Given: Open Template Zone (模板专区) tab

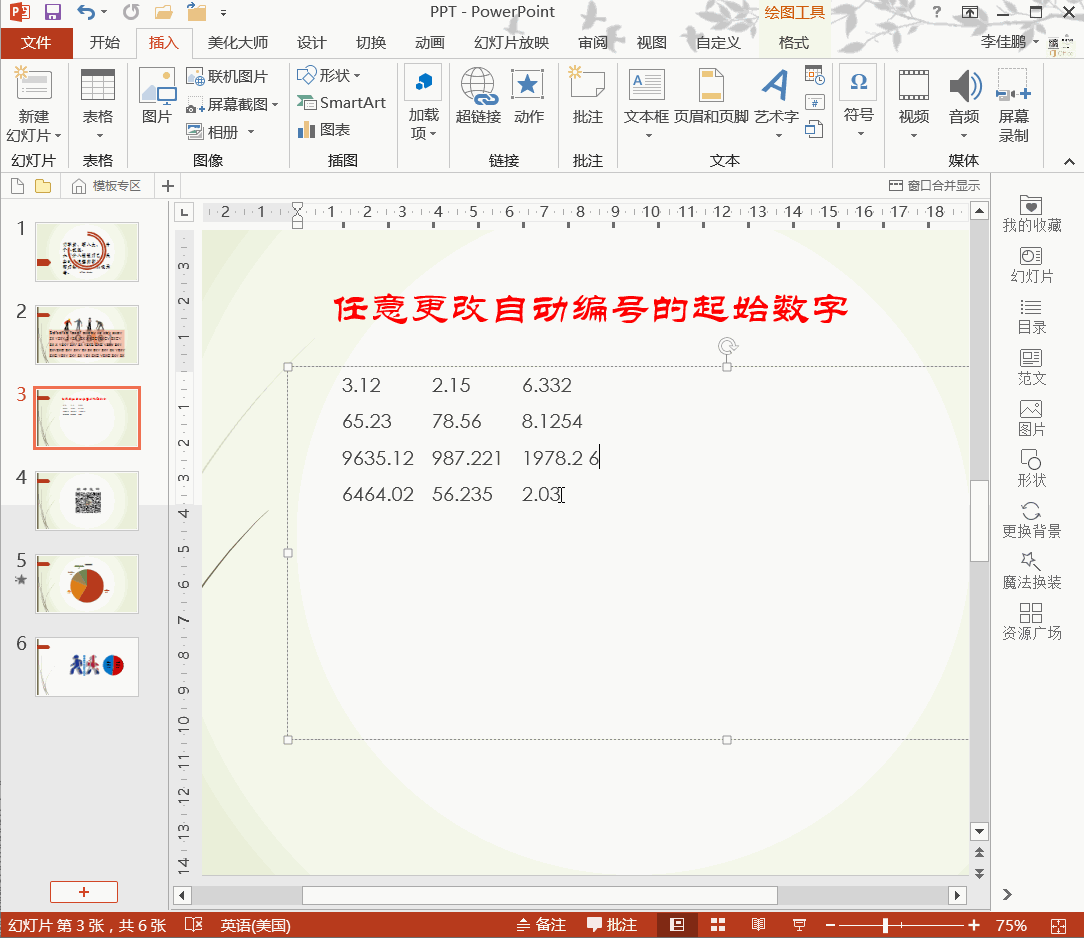Looking at the screenshot, I should 107,186.
